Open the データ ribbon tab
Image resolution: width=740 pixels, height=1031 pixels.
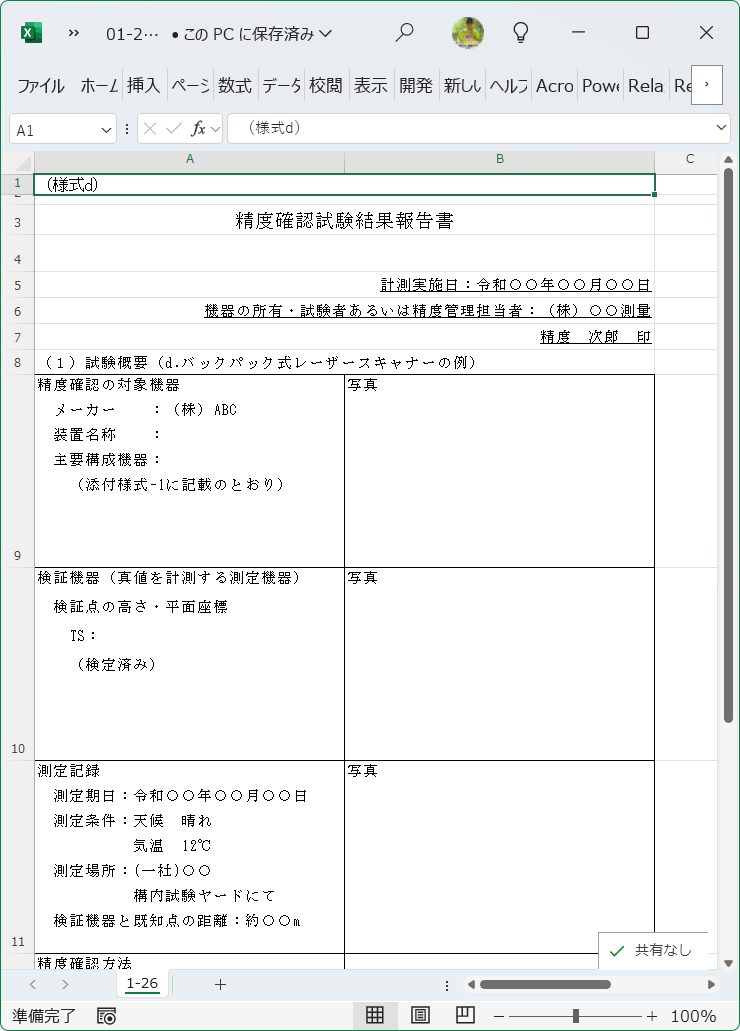point(281,86)
